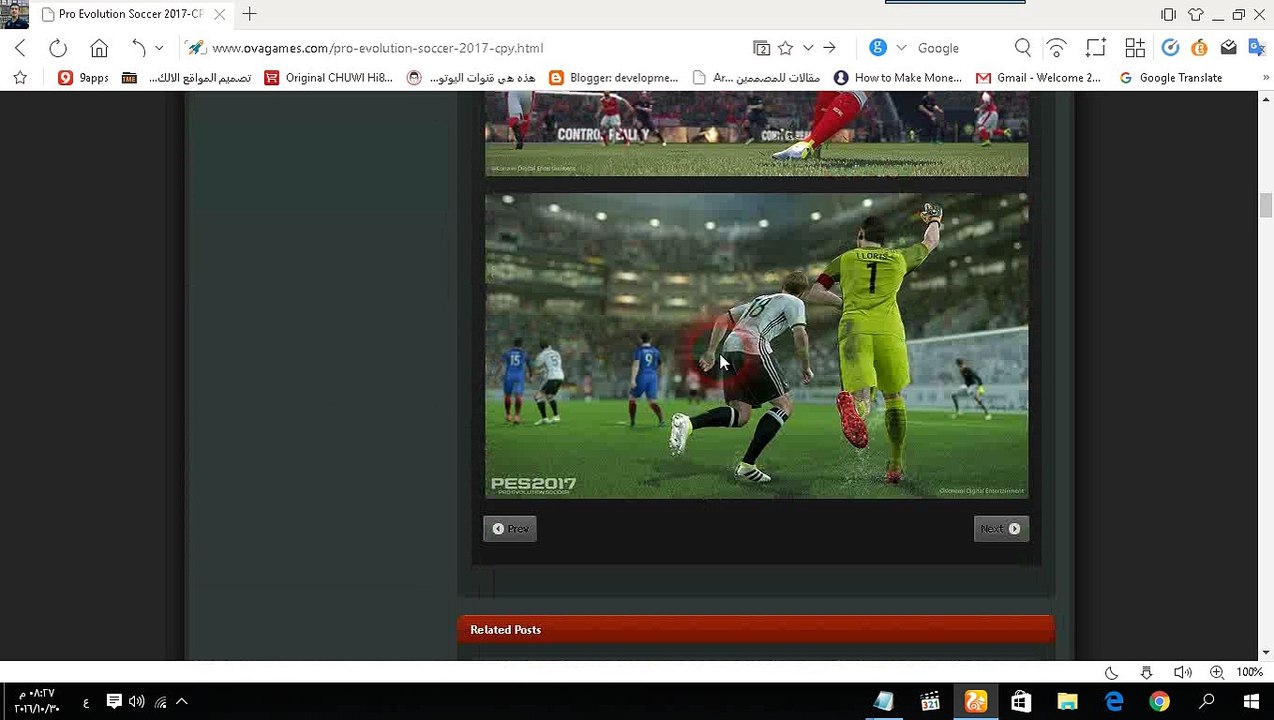Bookmark this page with the star
This screenshot has width=1274, height=720.
click(786, 48)
